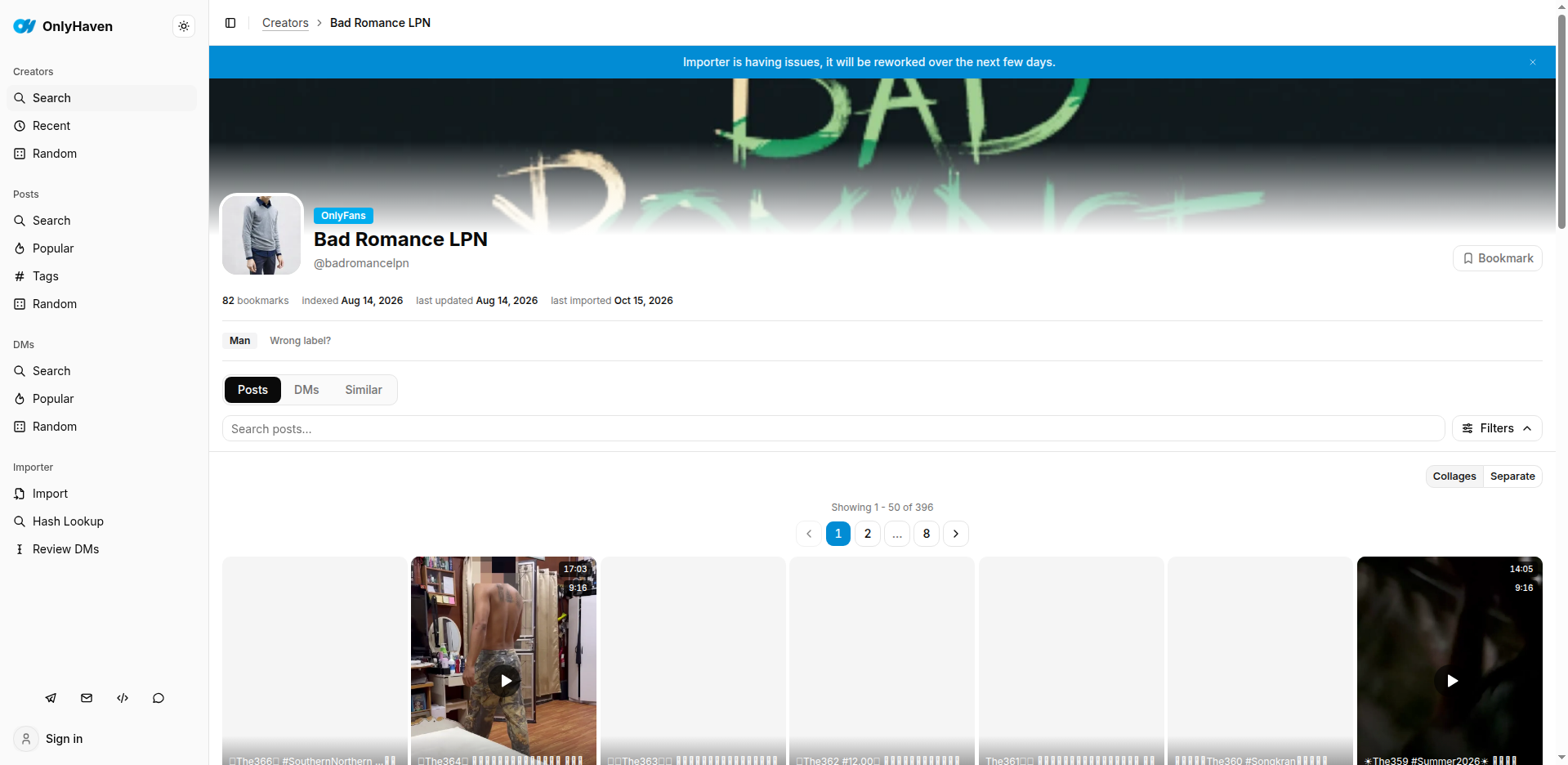
Task: Click the code brackets icon
Action: point(123,698)
